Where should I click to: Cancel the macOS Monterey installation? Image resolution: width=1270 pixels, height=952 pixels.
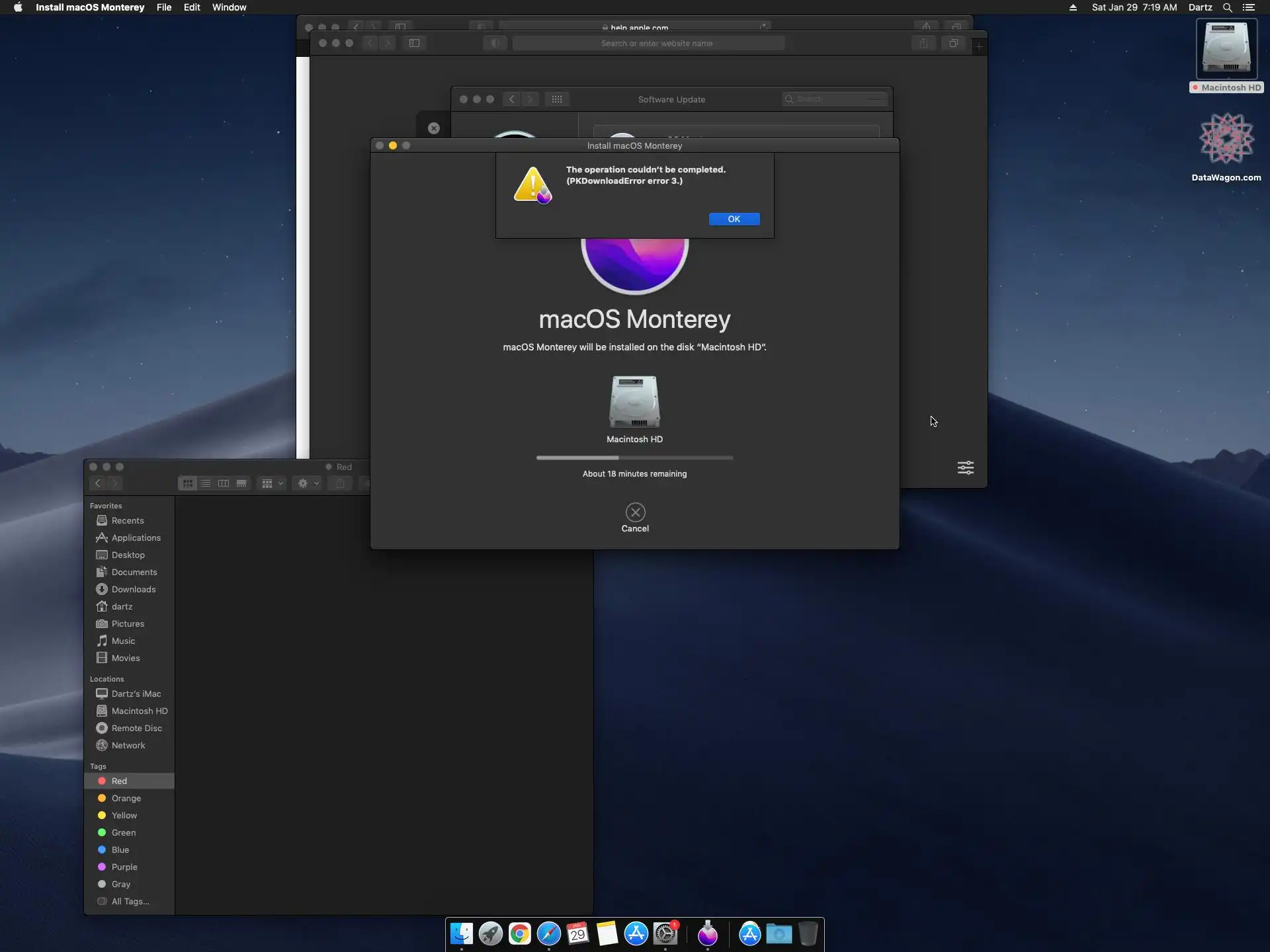click(x=635, y=513)
